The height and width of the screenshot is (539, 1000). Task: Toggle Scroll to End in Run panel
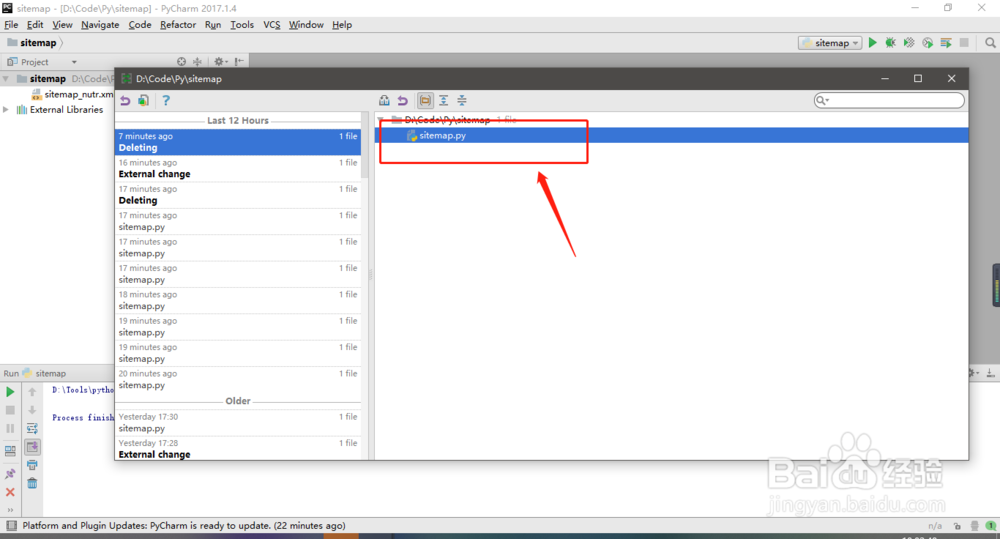coord(32,447)
